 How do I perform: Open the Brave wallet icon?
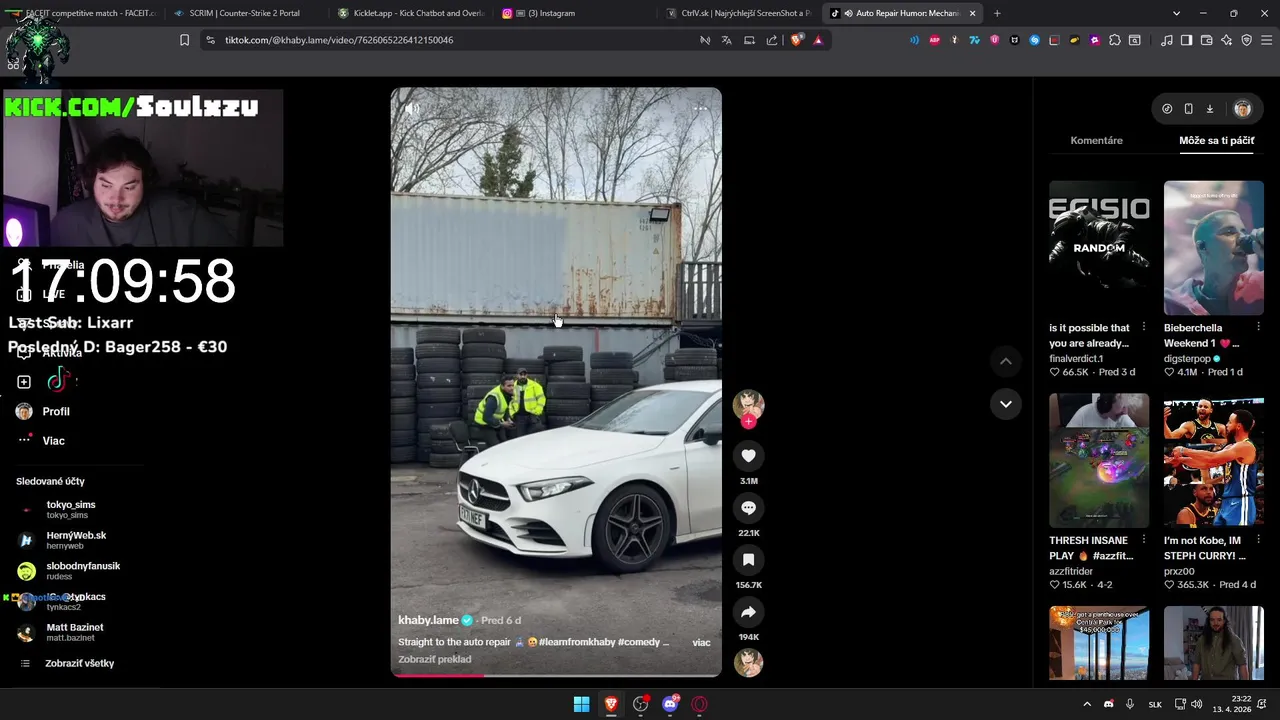[x=1206, y=40]
